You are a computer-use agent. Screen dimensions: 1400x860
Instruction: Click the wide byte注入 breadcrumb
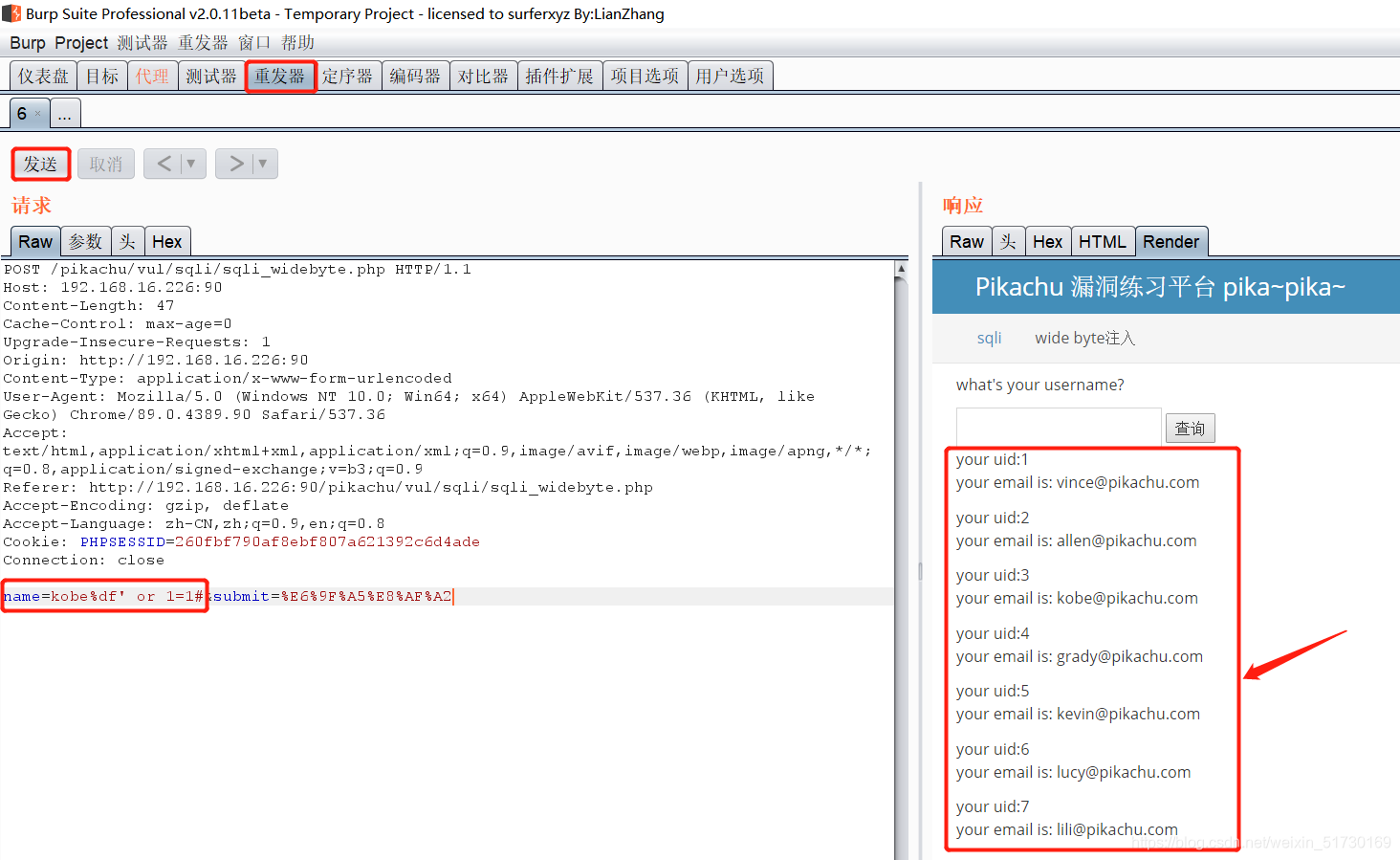pyautogui.click(x=1084, y=338)
